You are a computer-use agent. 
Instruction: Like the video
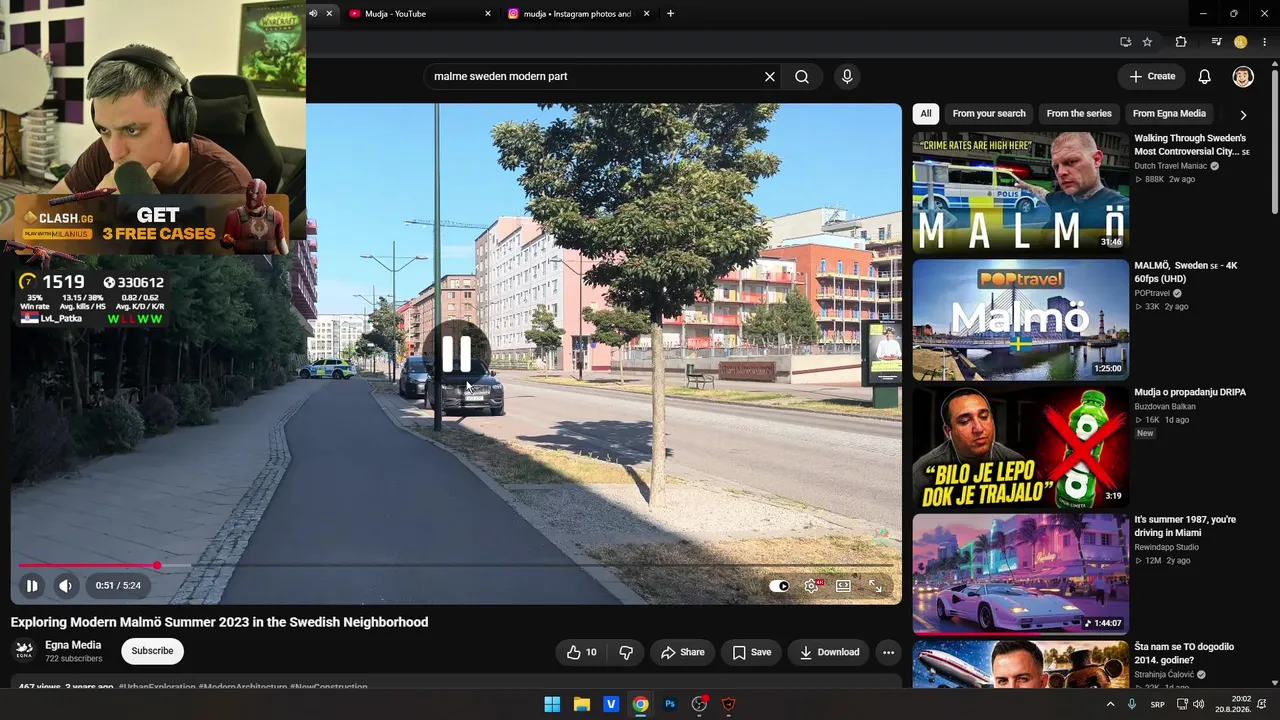582,653
